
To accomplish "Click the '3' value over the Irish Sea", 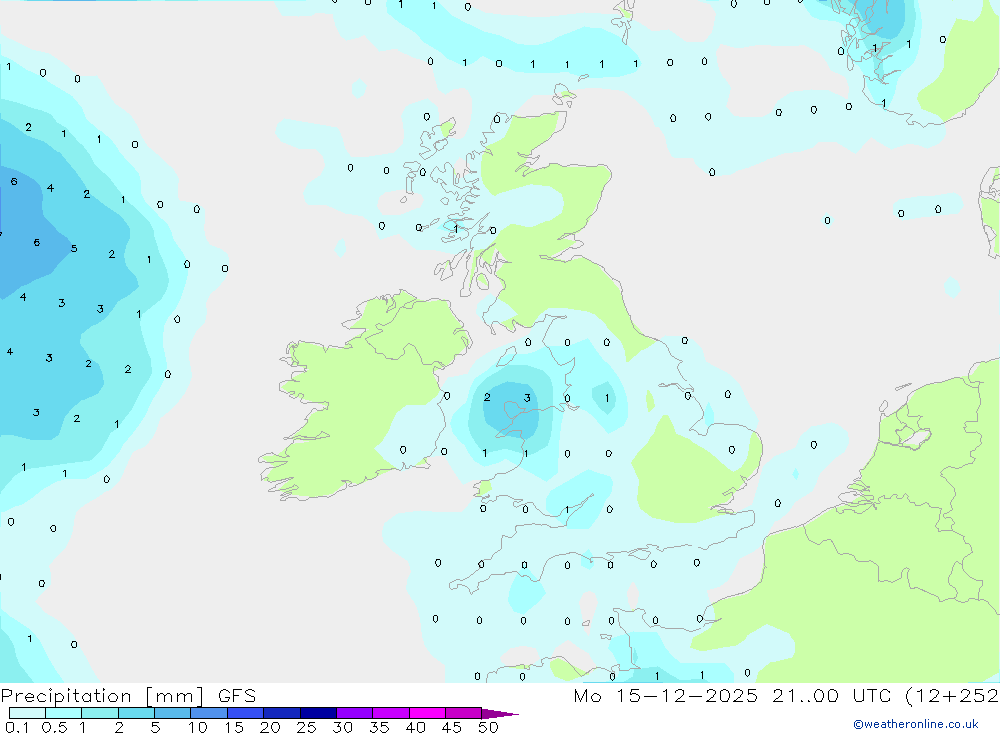I will click(x=527, y=398).
